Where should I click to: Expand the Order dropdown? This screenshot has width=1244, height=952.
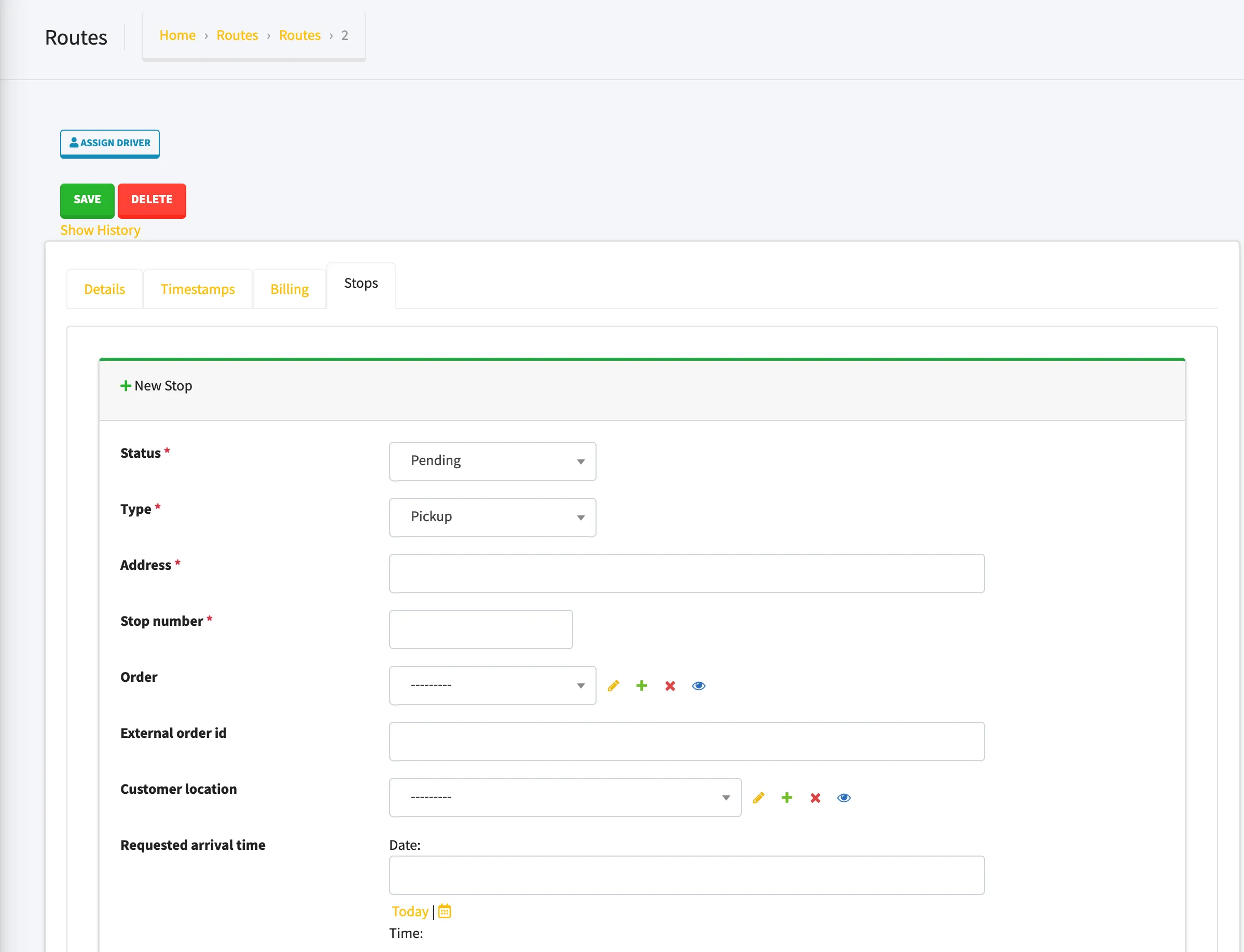click(x=492, y=685)
